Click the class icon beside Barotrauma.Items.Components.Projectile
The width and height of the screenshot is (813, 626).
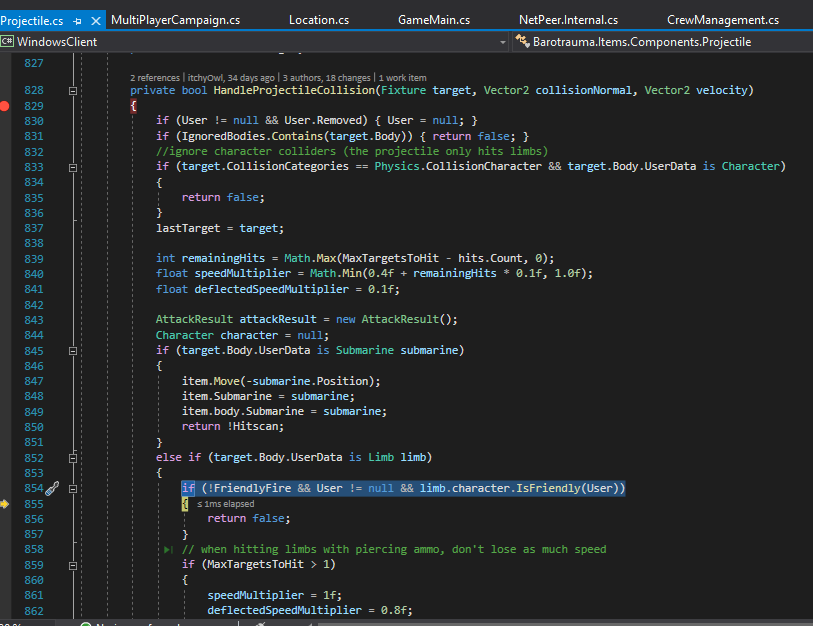(x=522, y=41)
